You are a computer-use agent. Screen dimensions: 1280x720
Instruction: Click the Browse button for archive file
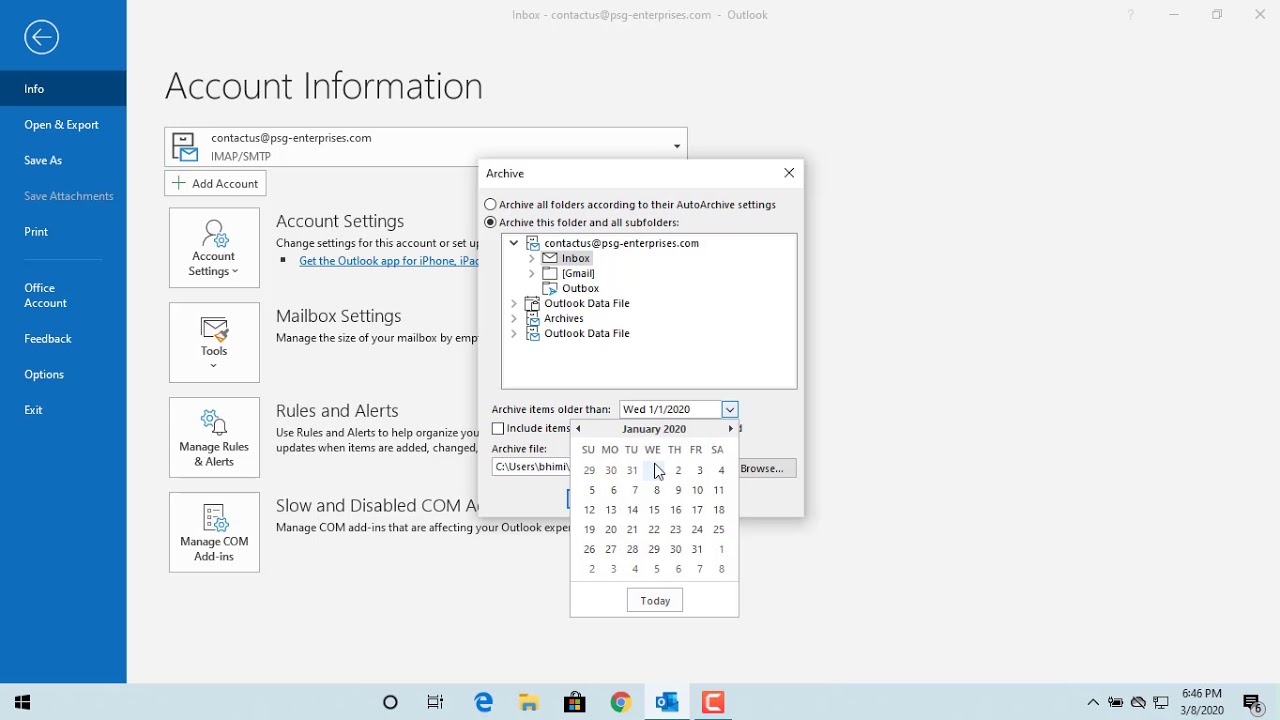(x=766, y=468)
